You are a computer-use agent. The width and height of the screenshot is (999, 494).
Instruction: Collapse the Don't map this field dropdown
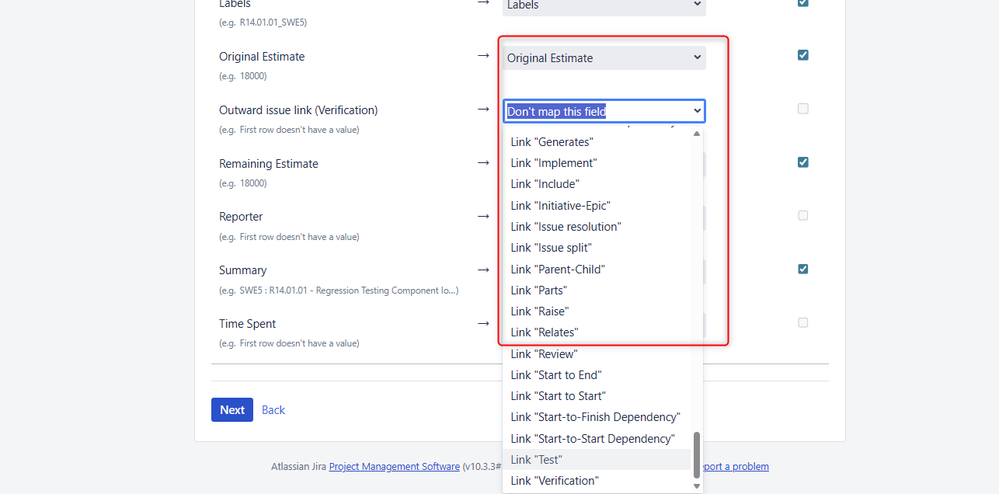(x=604, y=112)
